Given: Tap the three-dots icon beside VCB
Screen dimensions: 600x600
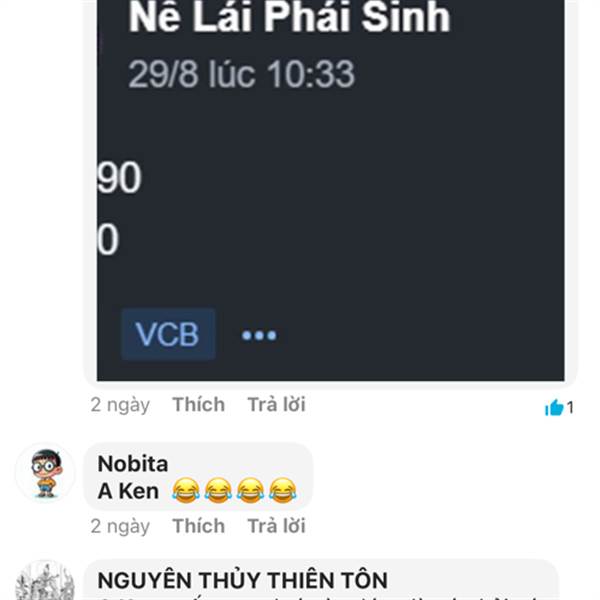Looking at the screenshot, I should 259,335.
